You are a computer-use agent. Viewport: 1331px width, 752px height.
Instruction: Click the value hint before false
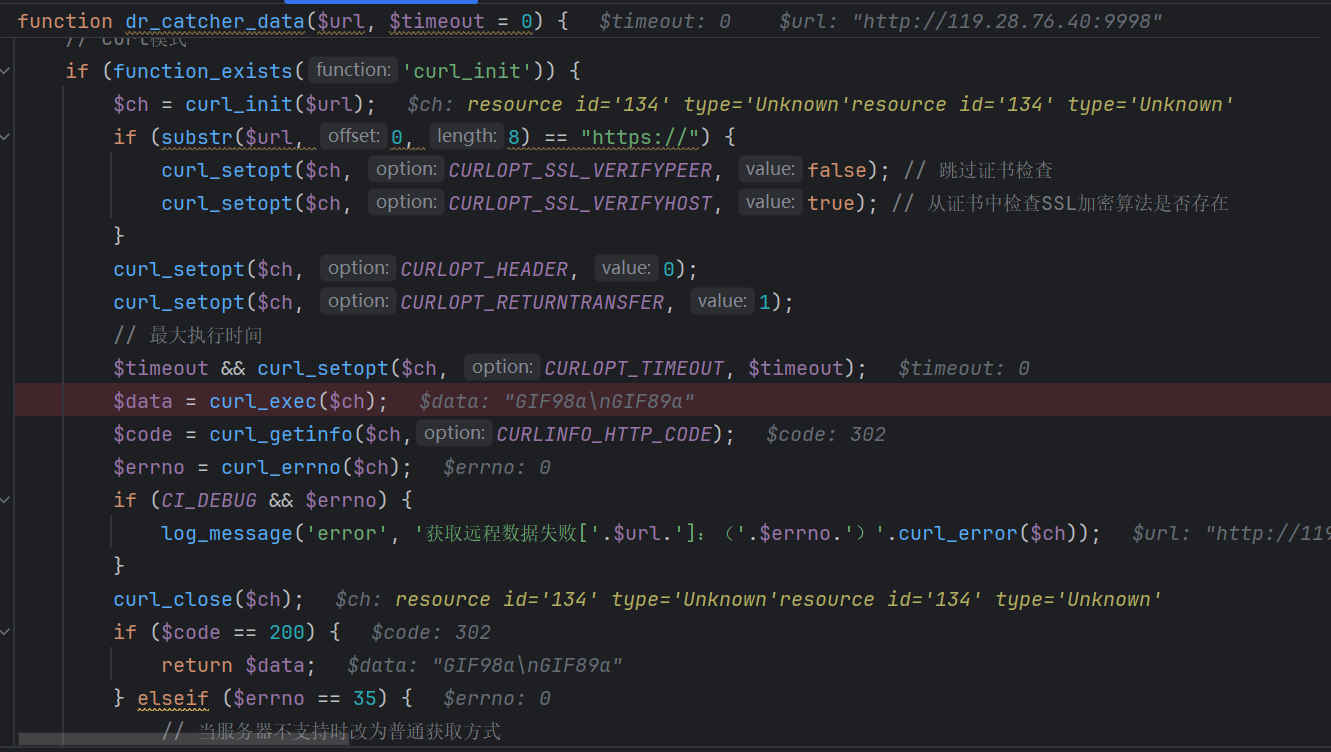tap(770, 169)
